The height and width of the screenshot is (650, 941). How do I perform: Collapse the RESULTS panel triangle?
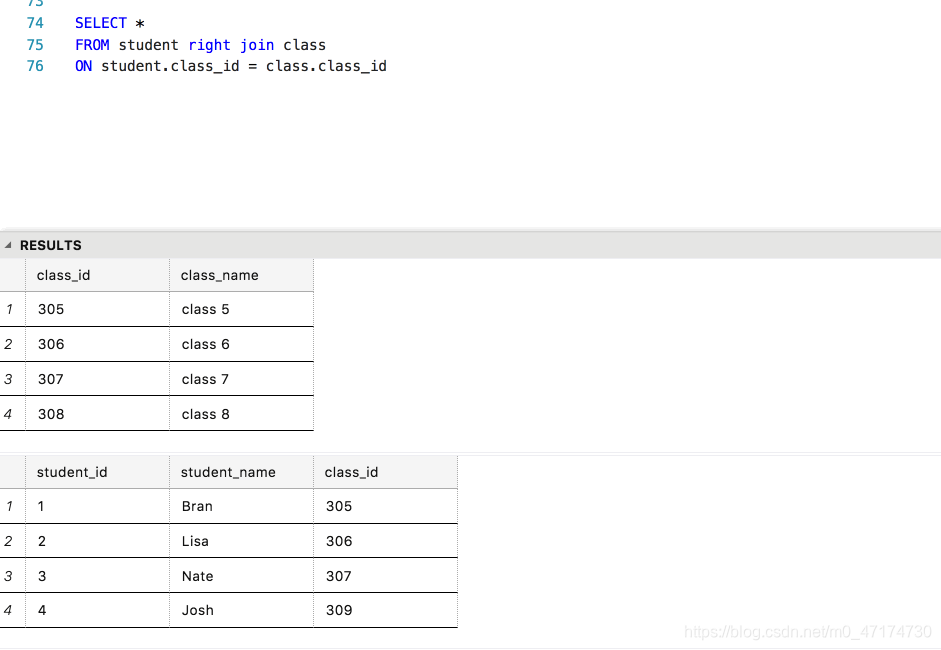click(8, 245)
